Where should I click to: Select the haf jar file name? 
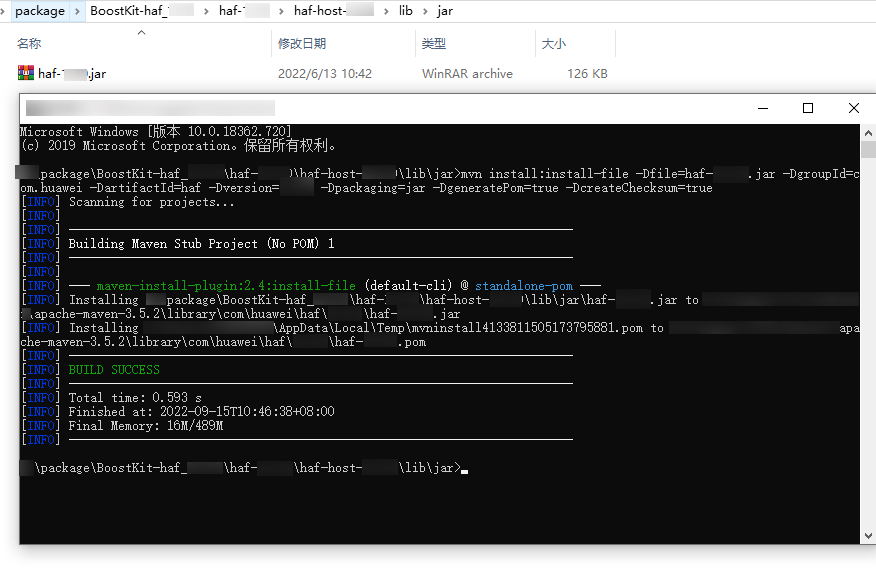(72, 74)
